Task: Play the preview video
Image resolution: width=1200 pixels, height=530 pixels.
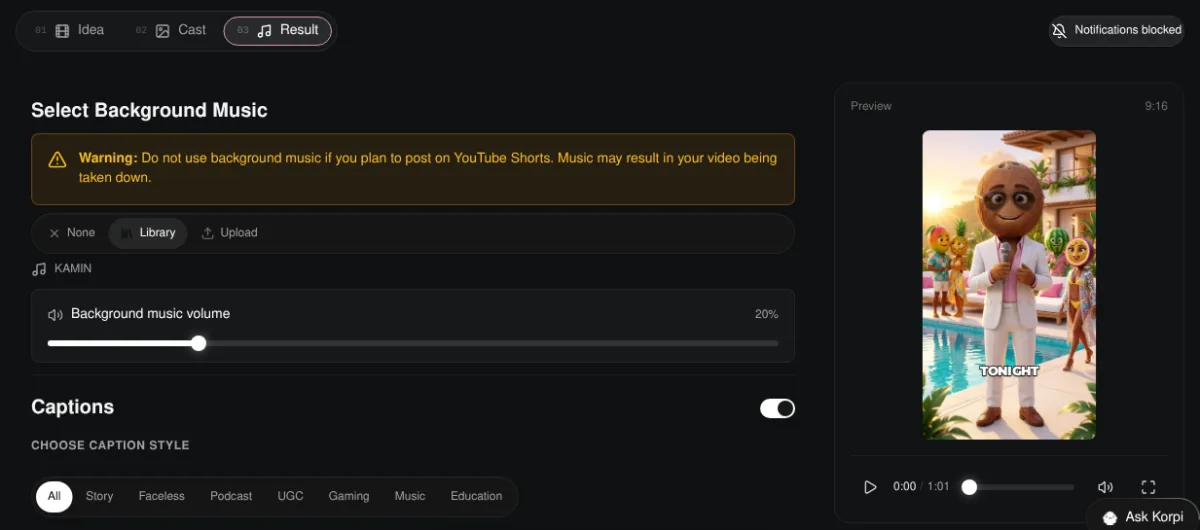Action: click(870, 487)
